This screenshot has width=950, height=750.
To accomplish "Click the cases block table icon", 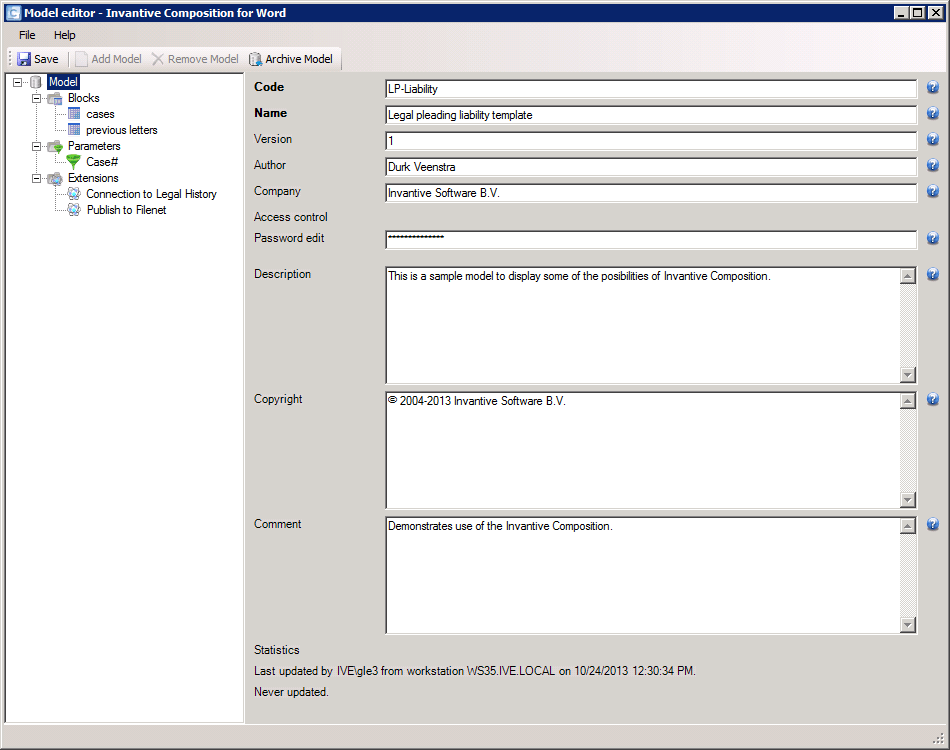I will (x=74, y=113).
